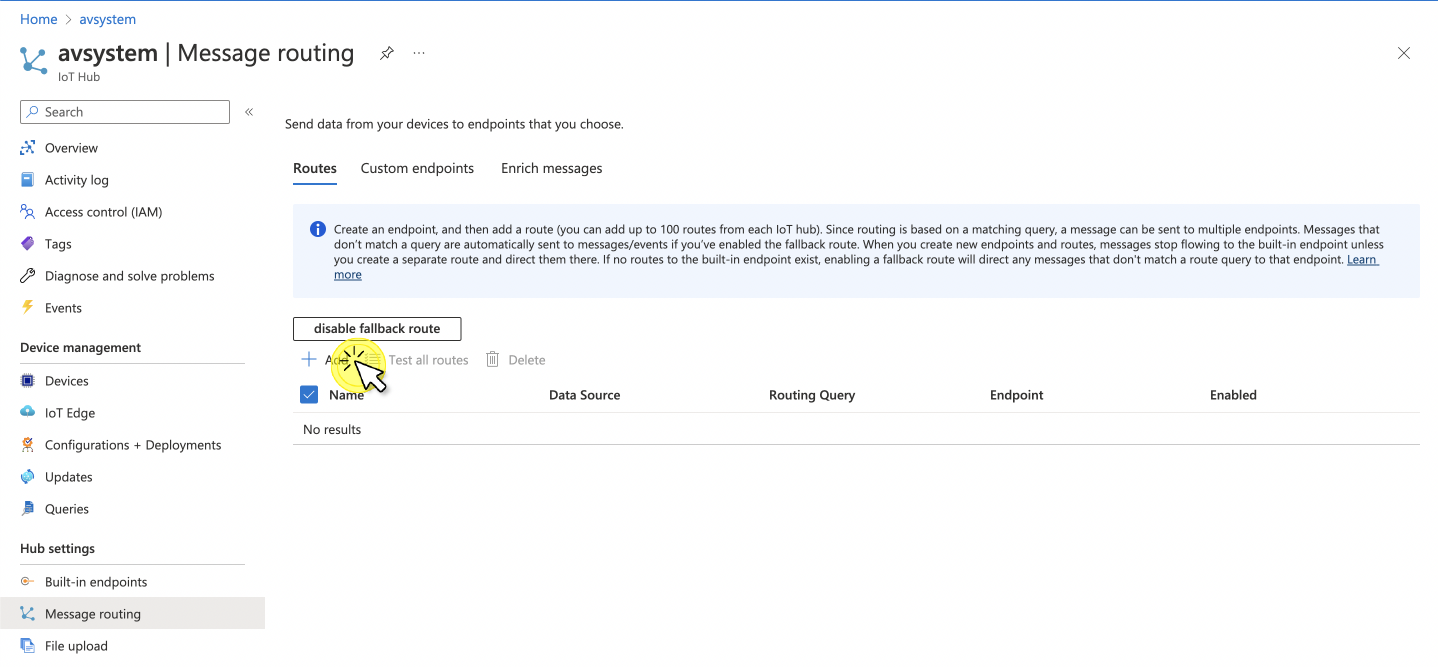This screenshot has width=1438, height=667.
Task: Follow the Learn more link
Action: (1362, 260)
